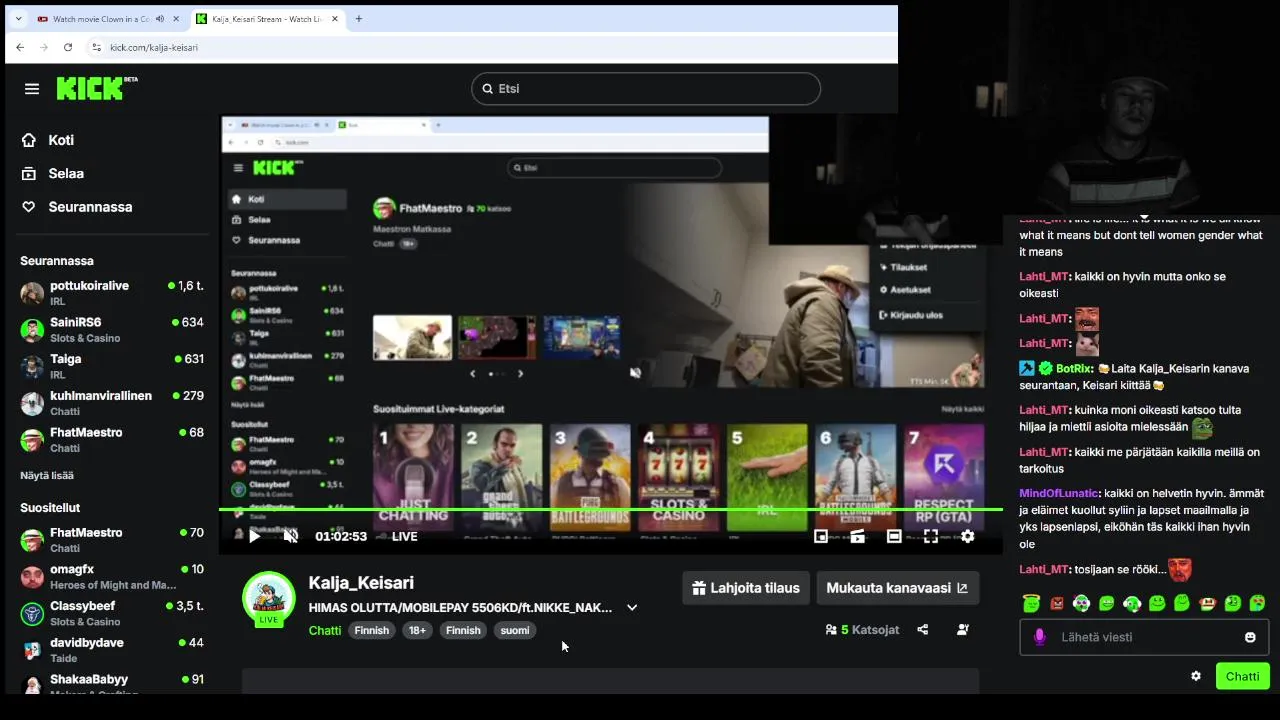The image size is (1280, 720).
Task: Open chat settings gear icon
Action: click(x=1196, y=676)
